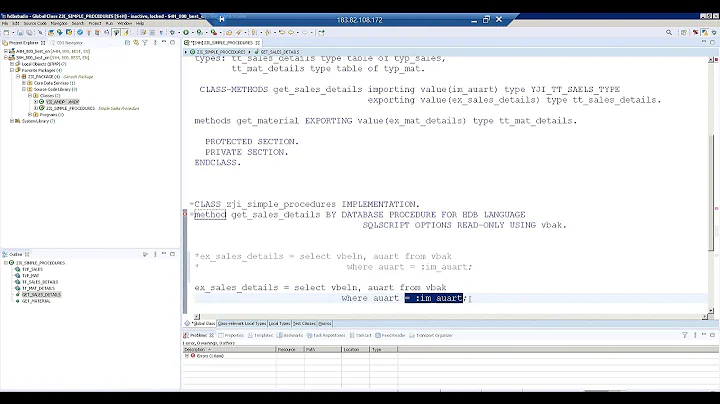
Task: Select ZJI_SIMPLE_PROCEDURES class in Project Explorer
Action: 70,108
